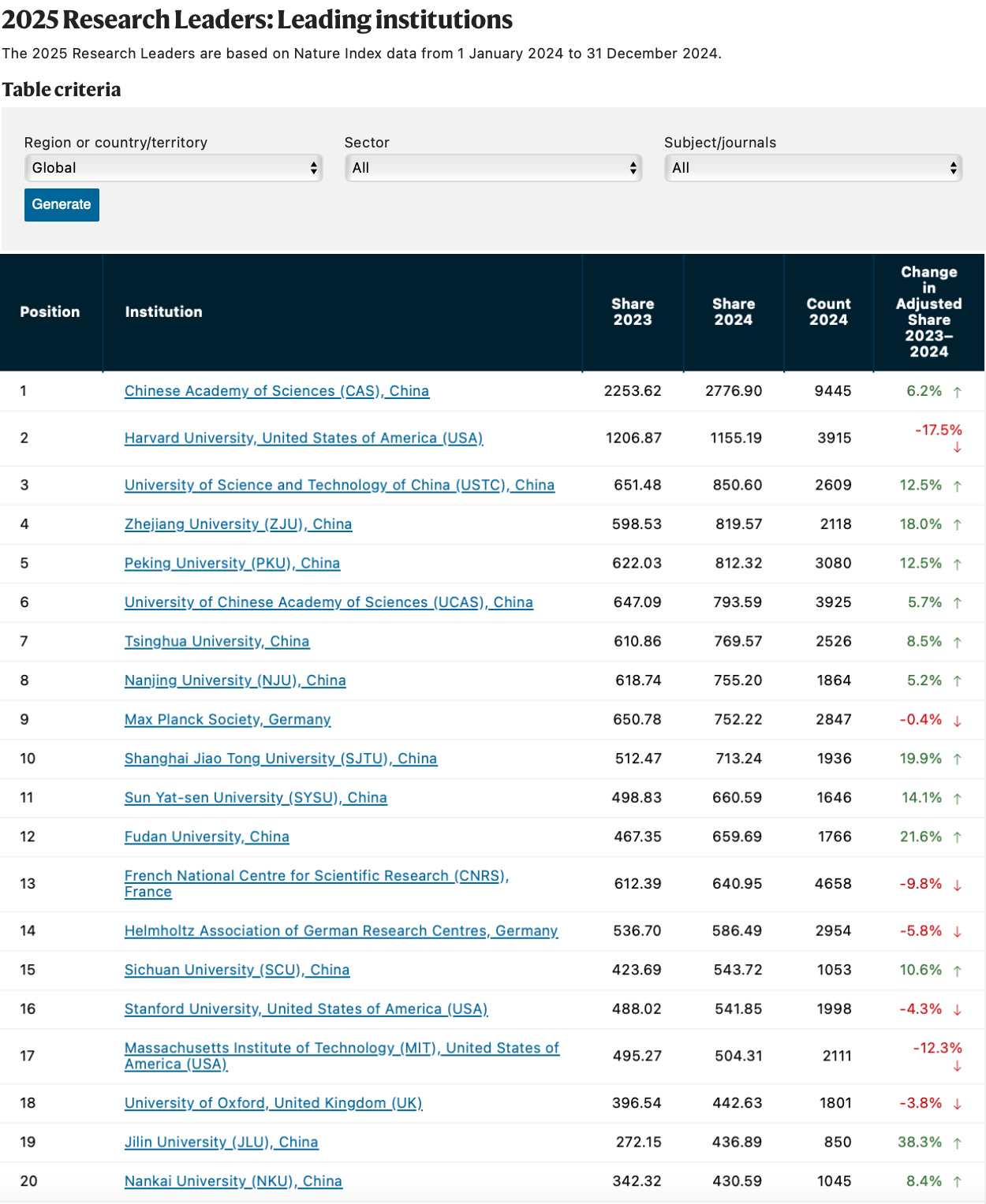This screenshot has width=986, height=1204.
Task: Open Sichuan University (SCU) link
Action: point(237,970)
